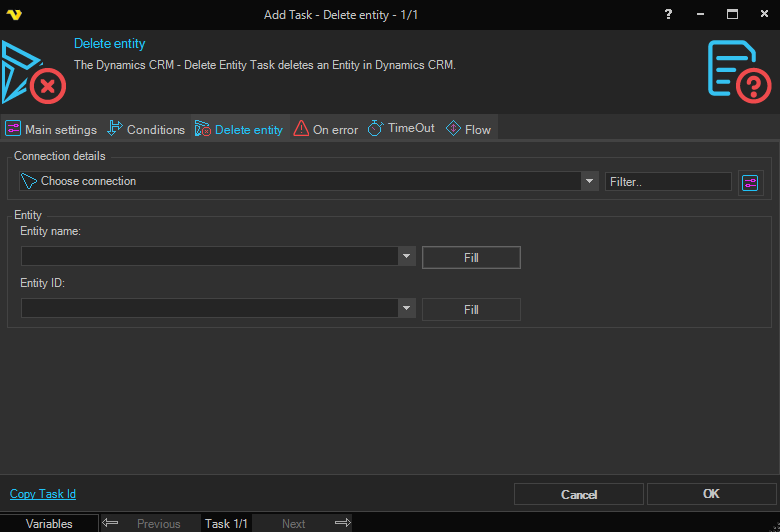Expand the Entity name dropdown arrow
Image resolution: width=780 pixels, height=532 pixels.
407,257
